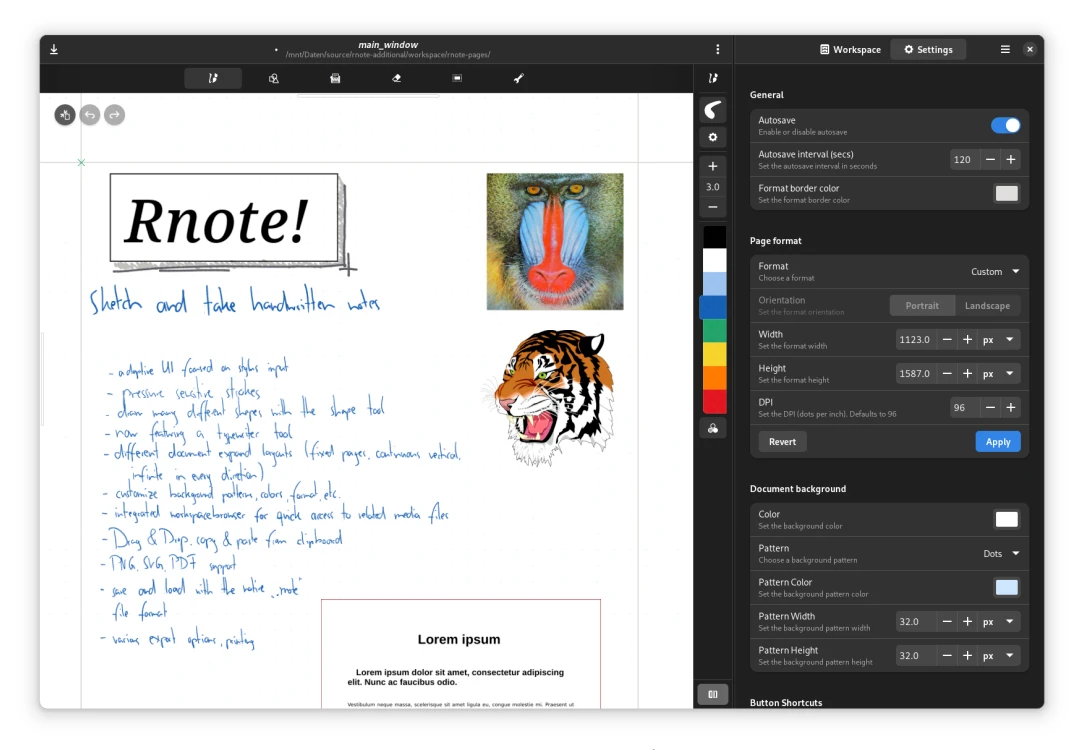The height and width of the screenshot is (750, 1086).
Task: Switch to the Workspace tab
Action: pos(850,49)
